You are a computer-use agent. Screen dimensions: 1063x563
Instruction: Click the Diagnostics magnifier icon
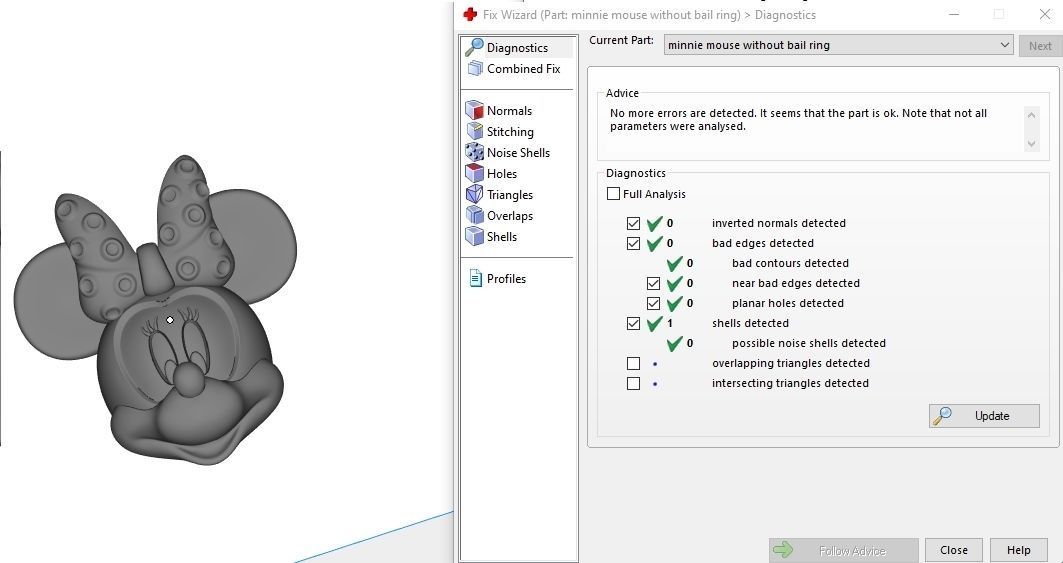(x=474, y=47)
